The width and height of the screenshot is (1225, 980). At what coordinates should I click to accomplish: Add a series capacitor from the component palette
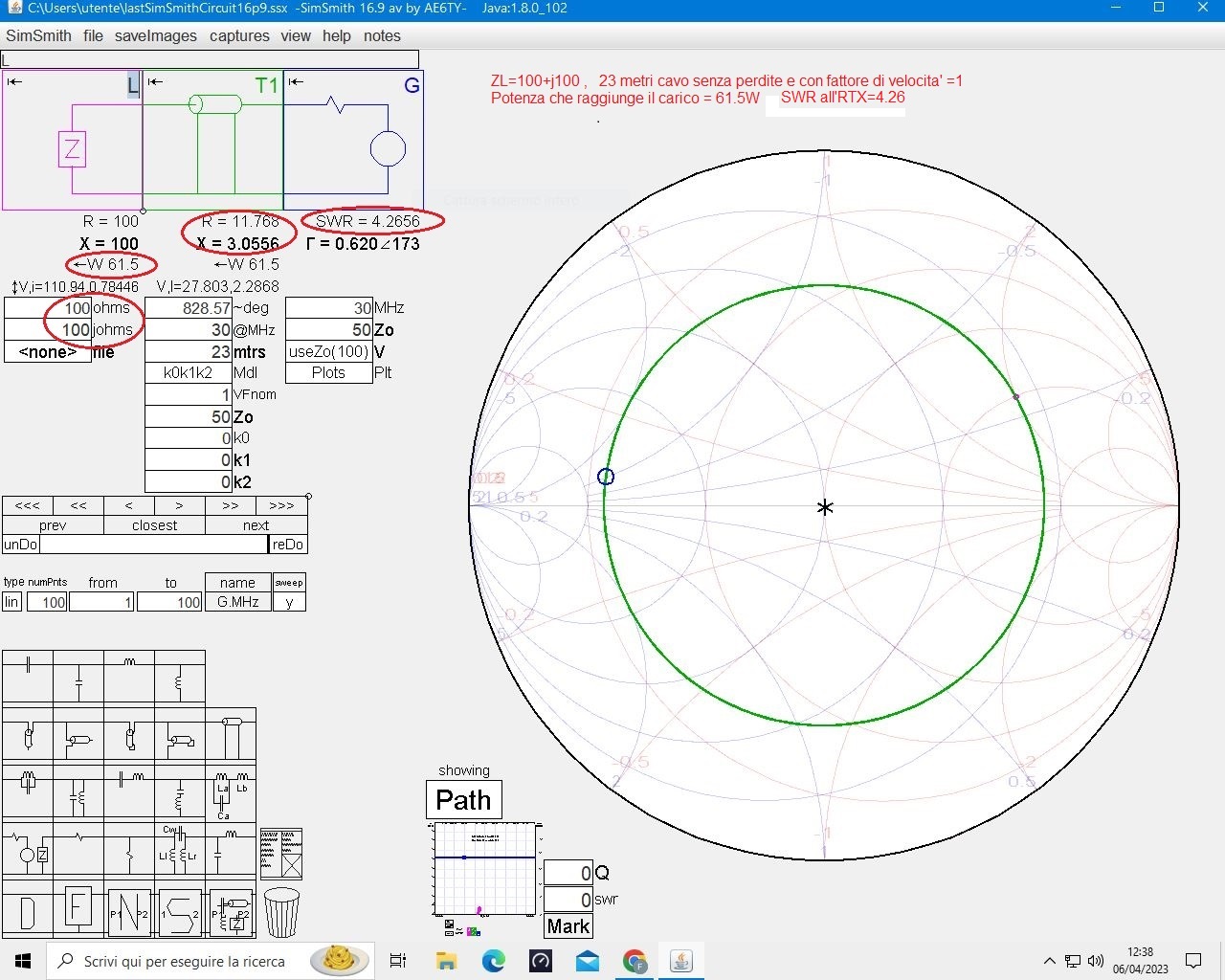coord(28,677)
